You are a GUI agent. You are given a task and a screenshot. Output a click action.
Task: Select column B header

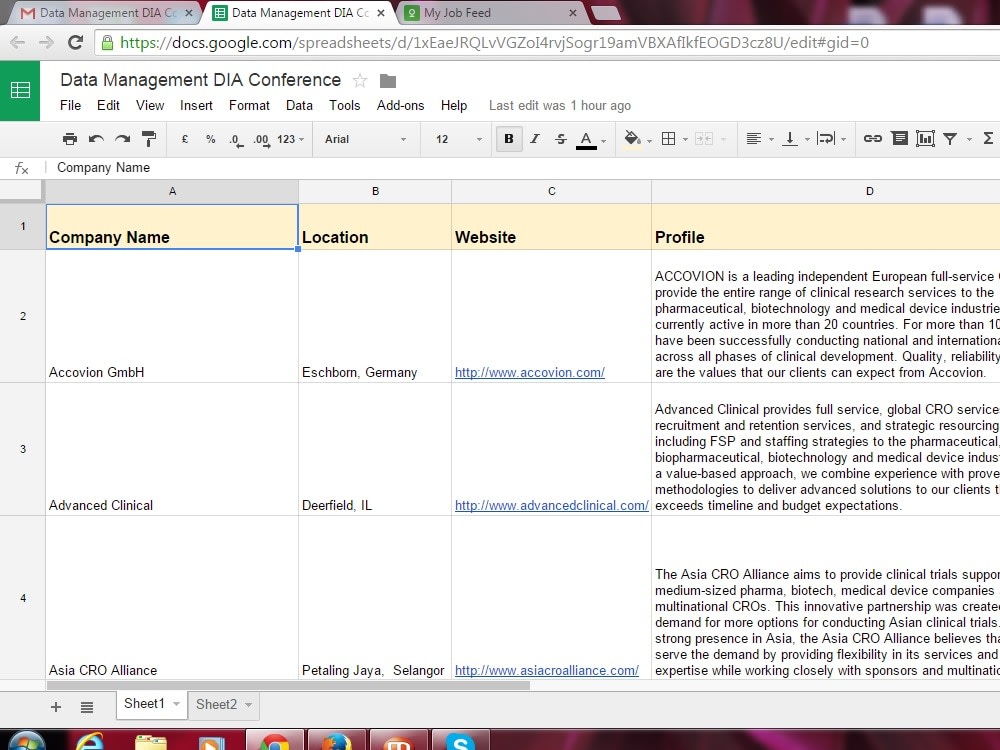[x=375, y=191]
